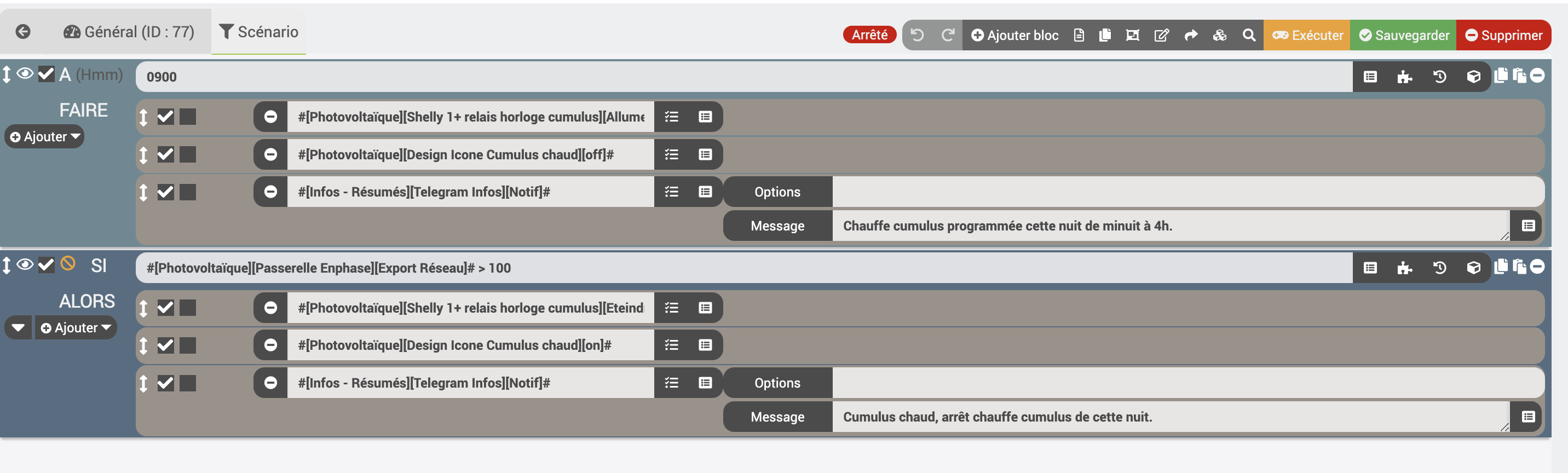Viewport: 1568px width, 473px height.
Task: Click the pencil edit icon in toolbar
Action: [x=1161, y=35]
